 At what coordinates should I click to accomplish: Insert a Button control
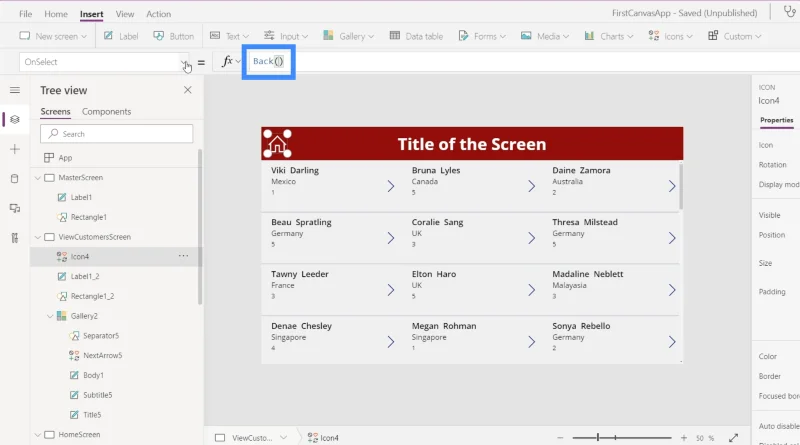pyautogui.click(x=173, y=36)
